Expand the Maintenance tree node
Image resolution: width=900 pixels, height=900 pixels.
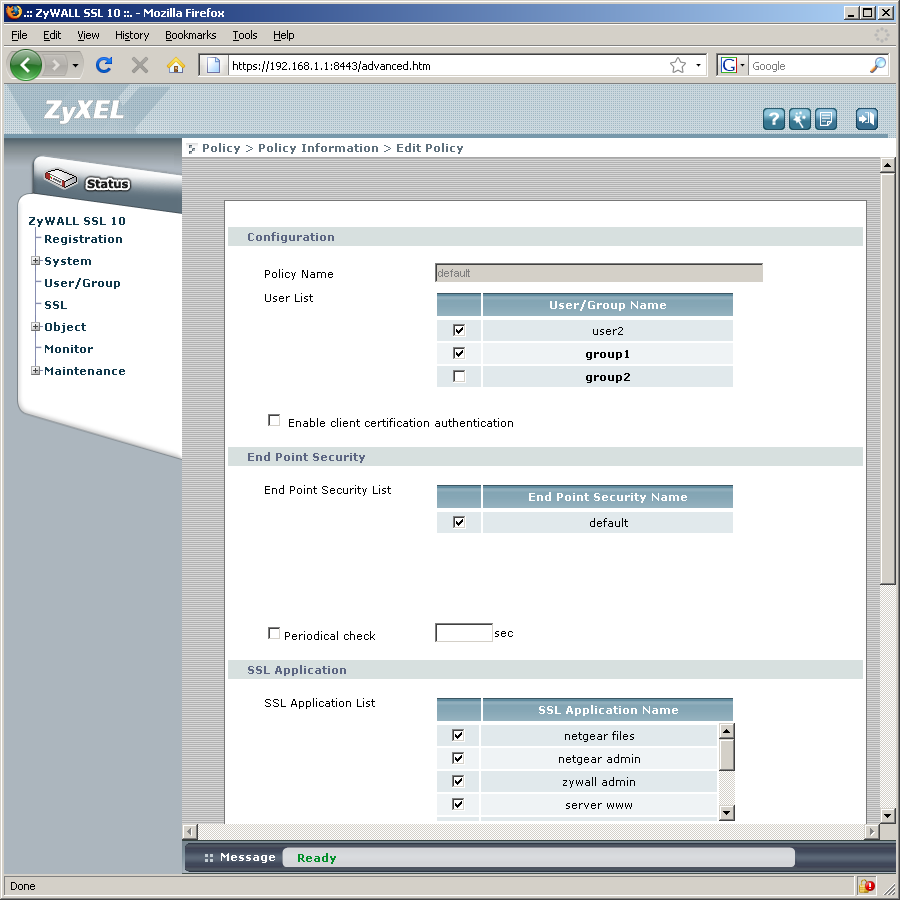pos(36,371)
